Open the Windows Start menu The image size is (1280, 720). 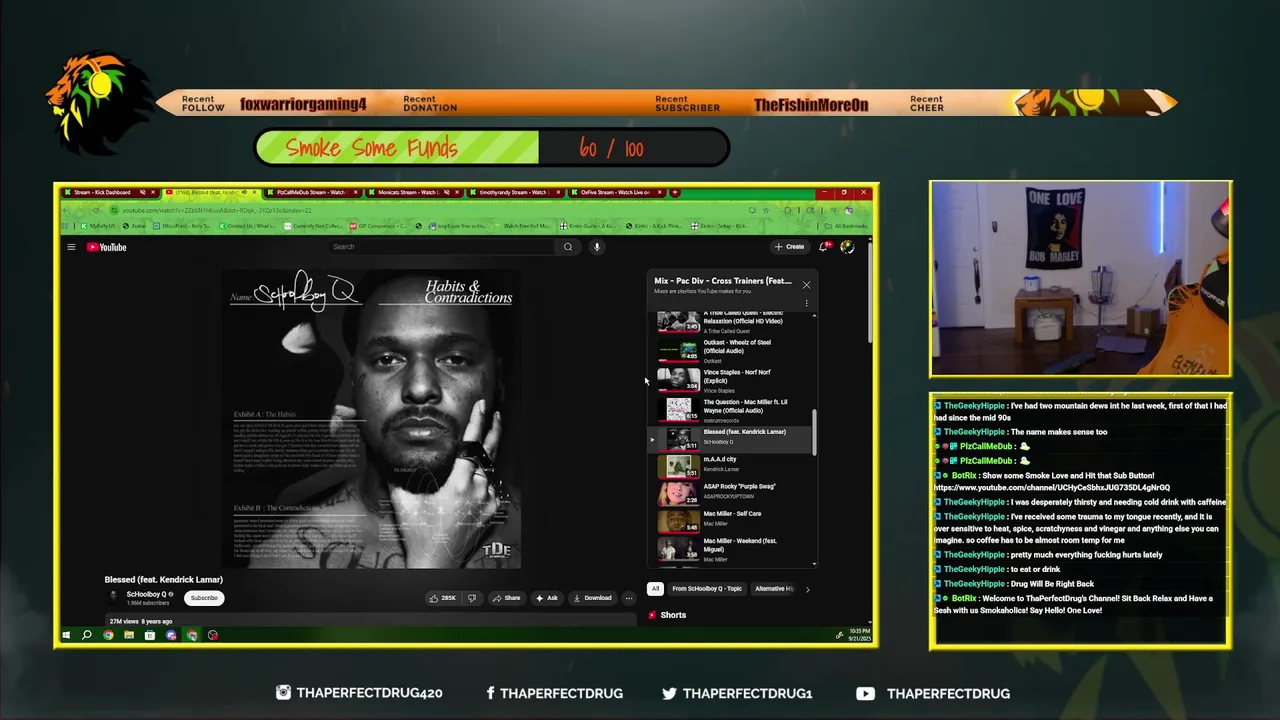[x=66, y=635]
